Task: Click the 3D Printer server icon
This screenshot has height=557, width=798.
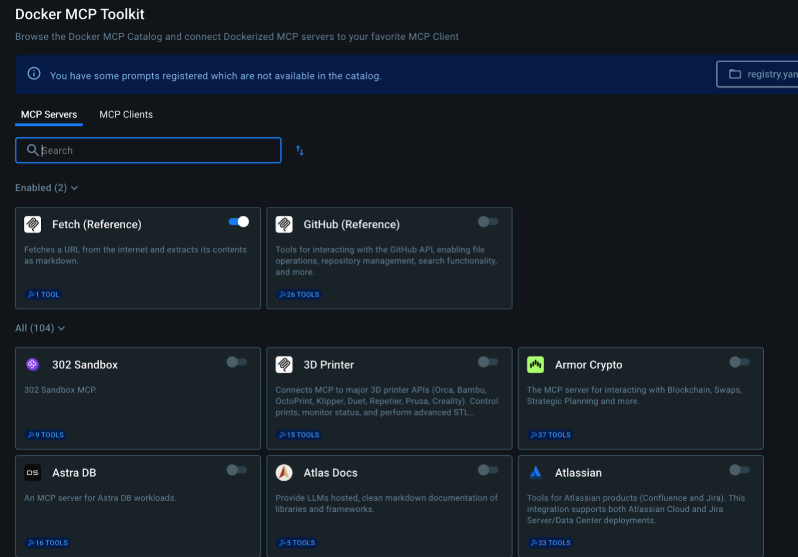Action: 284,365
